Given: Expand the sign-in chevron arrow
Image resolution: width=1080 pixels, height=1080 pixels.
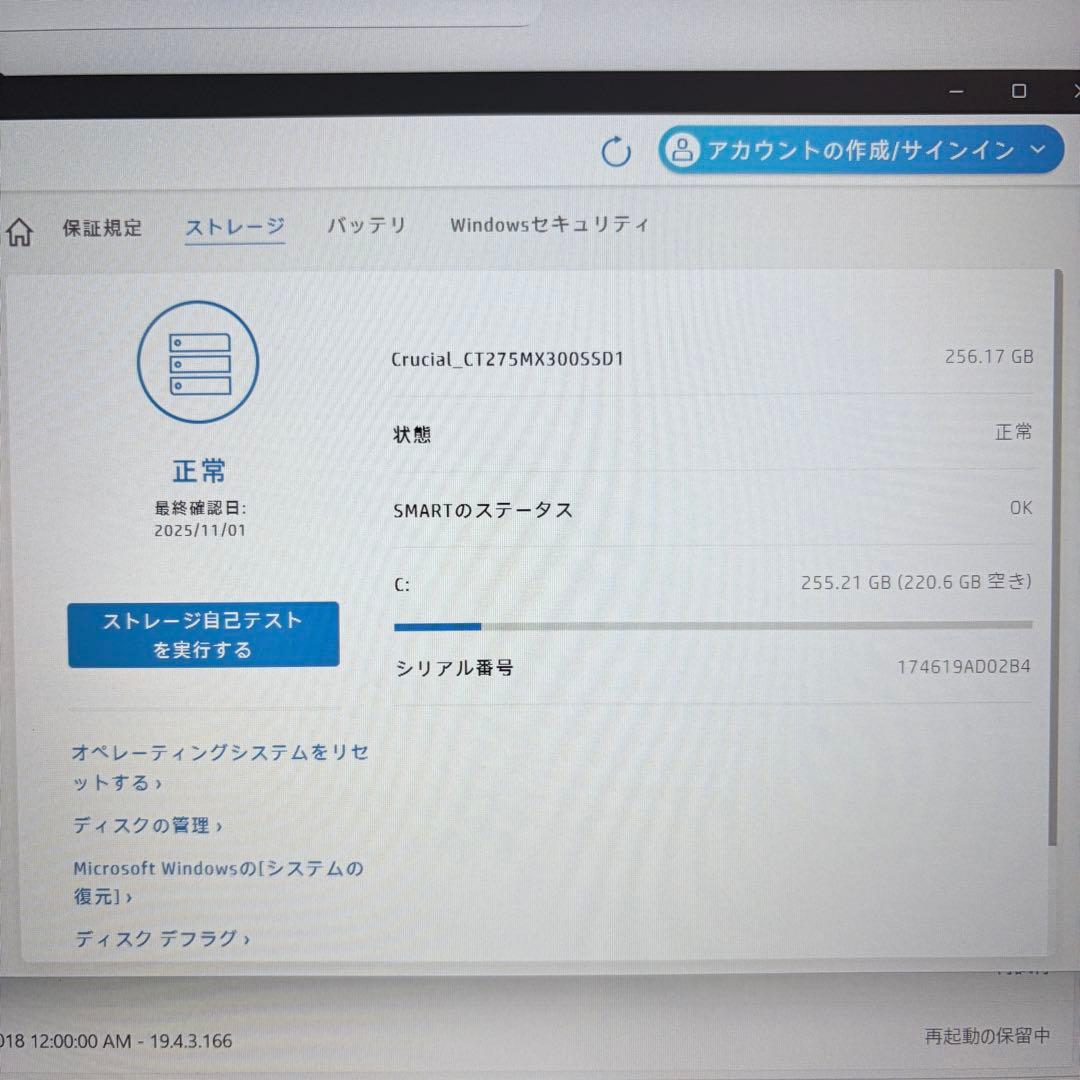Looking at the screenshot, I should coord(1038,151).
